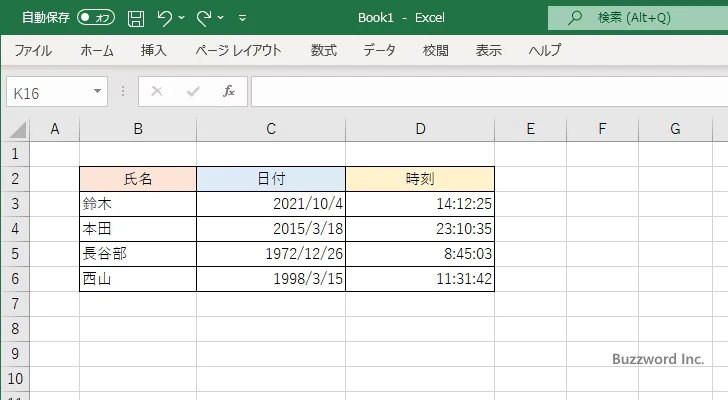Viewport: 728px width, 400px height.
Task: Click the Redo arrow icon
Action: (204, 18)
